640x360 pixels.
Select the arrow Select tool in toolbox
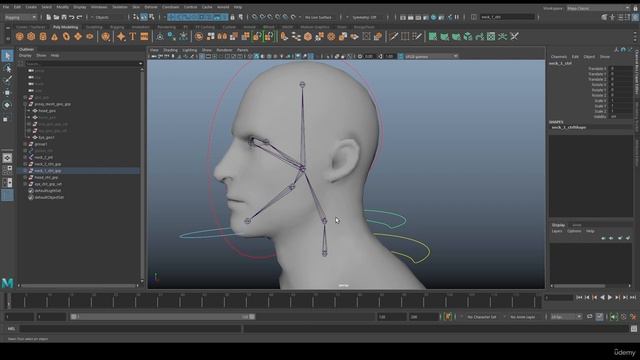pyautogui.click(x=7, y=56)
